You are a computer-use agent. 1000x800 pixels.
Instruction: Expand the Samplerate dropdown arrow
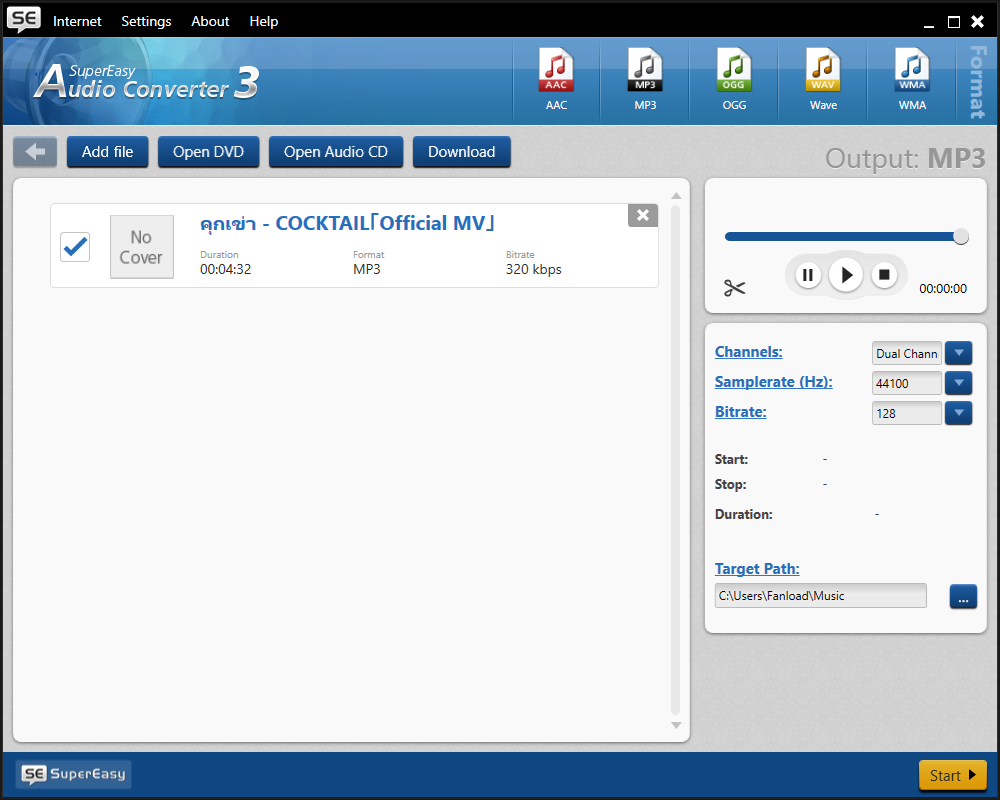tap(959, 383)
